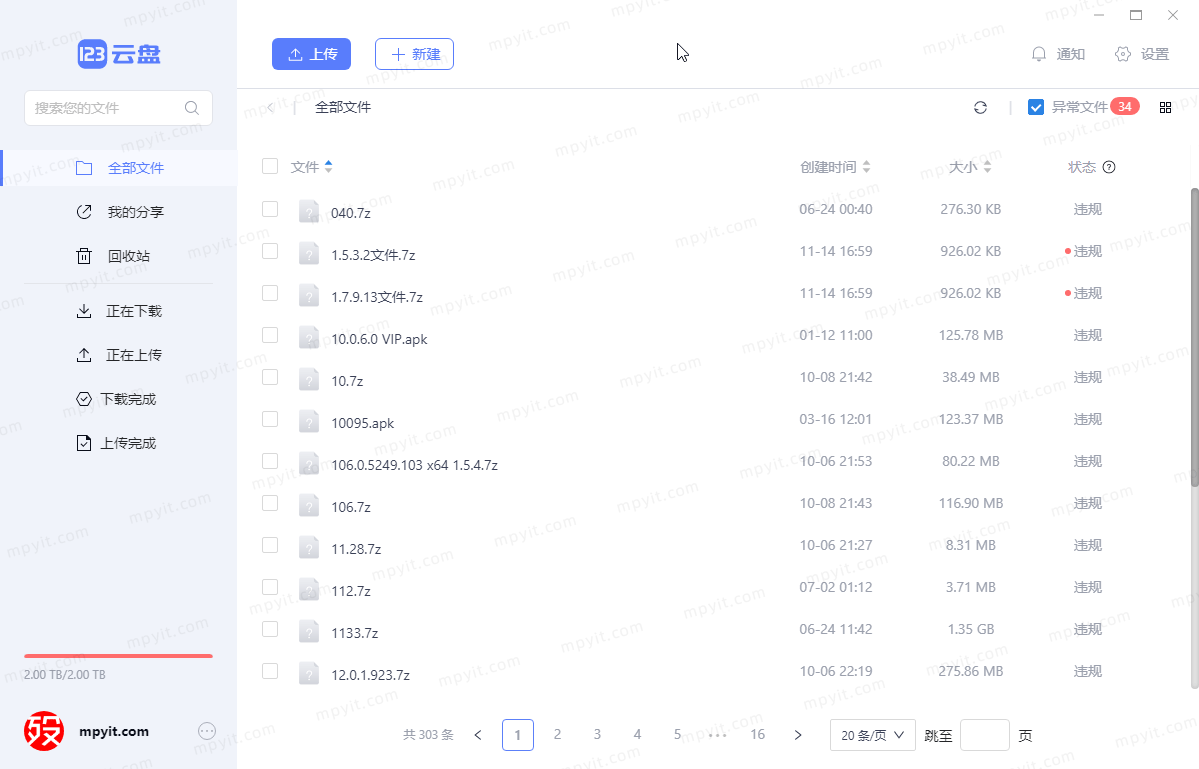Toggle the 异常文件 checkbox
This screenshot has height=769, width=1199.
point(1035,108)
